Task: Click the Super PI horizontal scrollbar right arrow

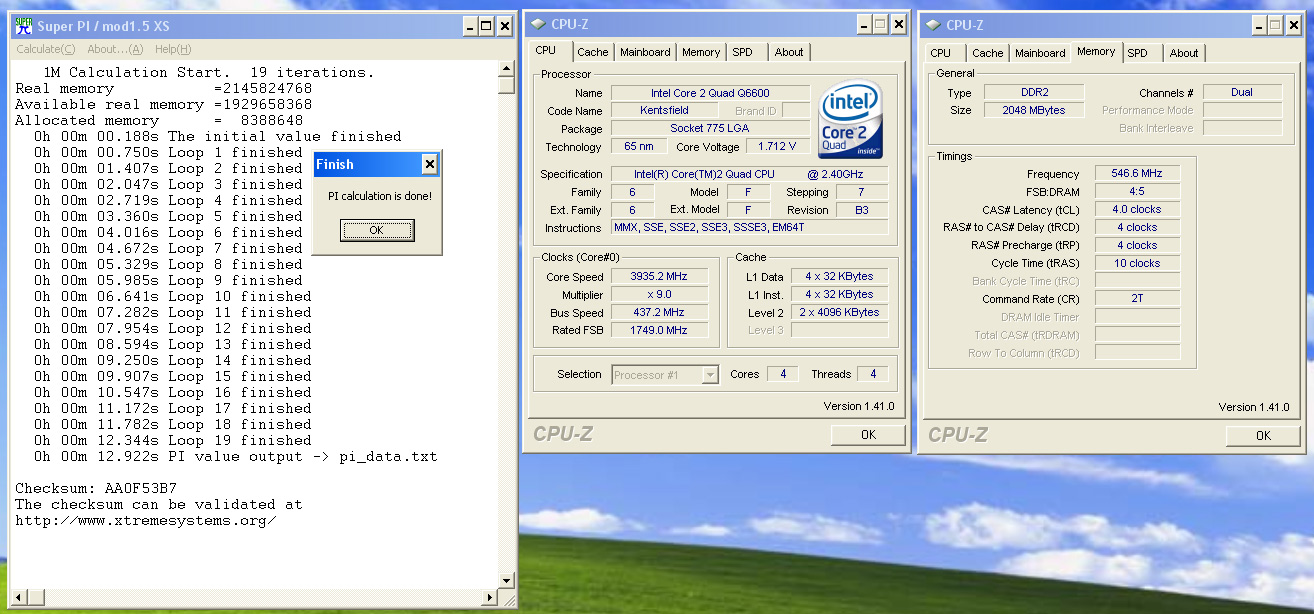Action: 491,597
